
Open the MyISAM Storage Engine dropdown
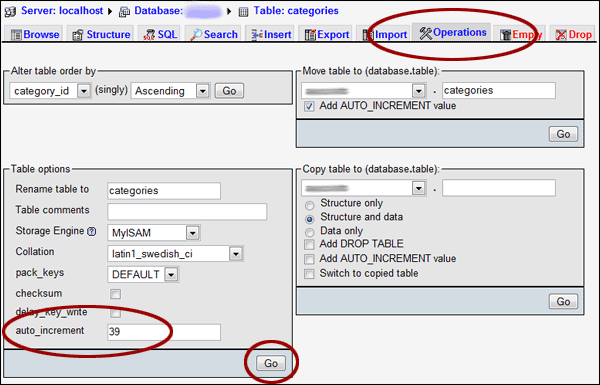(x=154, y=233)
